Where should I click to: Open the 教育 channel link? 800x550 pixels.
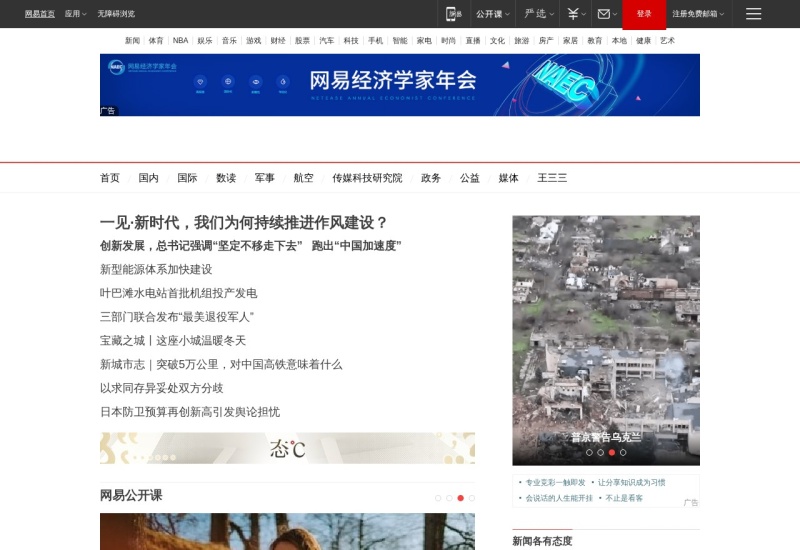pos(595,40)
